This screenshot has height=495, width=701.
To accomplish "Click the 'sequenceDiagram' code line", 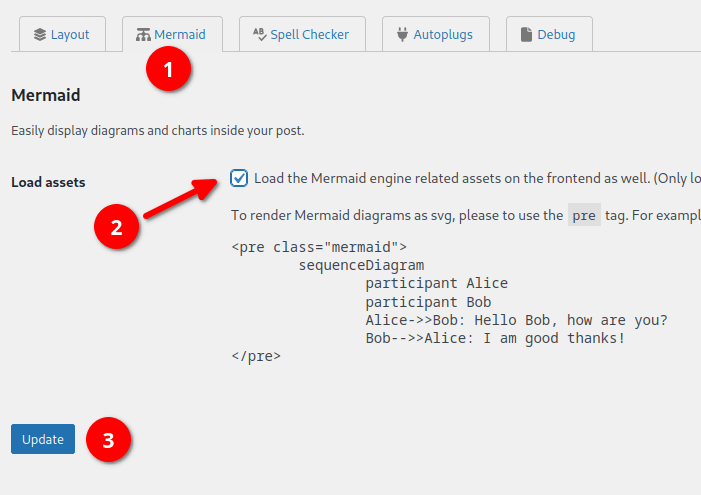I will (x=361, y=265).
